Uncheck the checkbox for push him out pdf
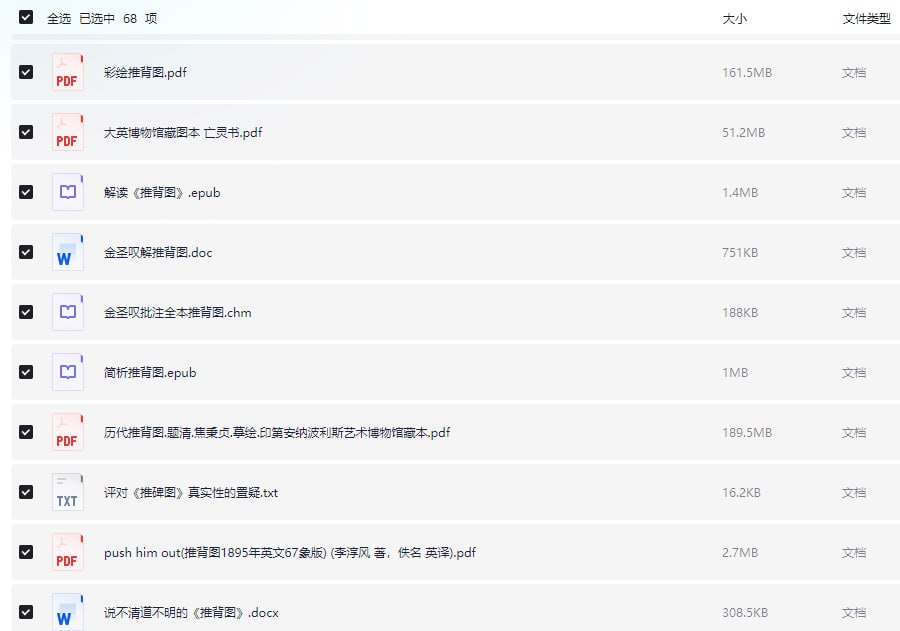This screenshot has height=631, width=900. click(x=26, y=552)
